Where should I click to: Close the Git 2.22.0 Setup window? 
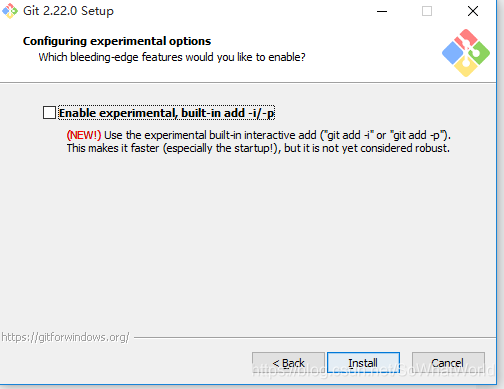473,11
